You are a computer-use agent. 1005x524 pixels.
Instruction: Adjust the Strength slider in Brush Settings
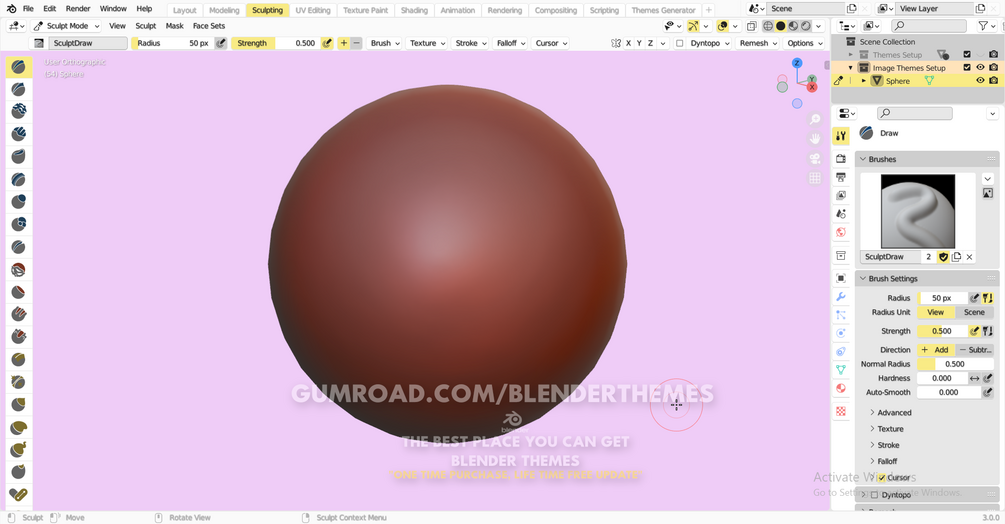click(x=942, y=331)
